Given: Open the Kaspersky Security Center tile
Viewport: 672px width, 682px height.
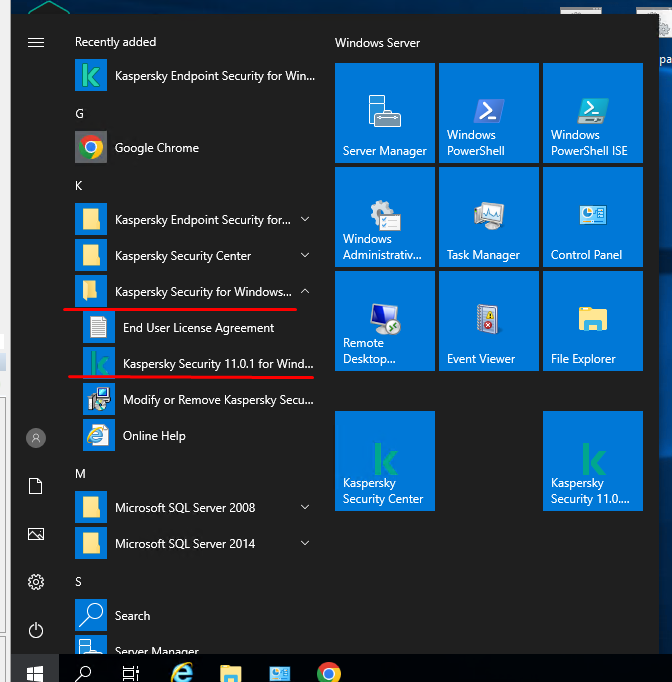Looking at the screenshot, I should tap(385, 461).
